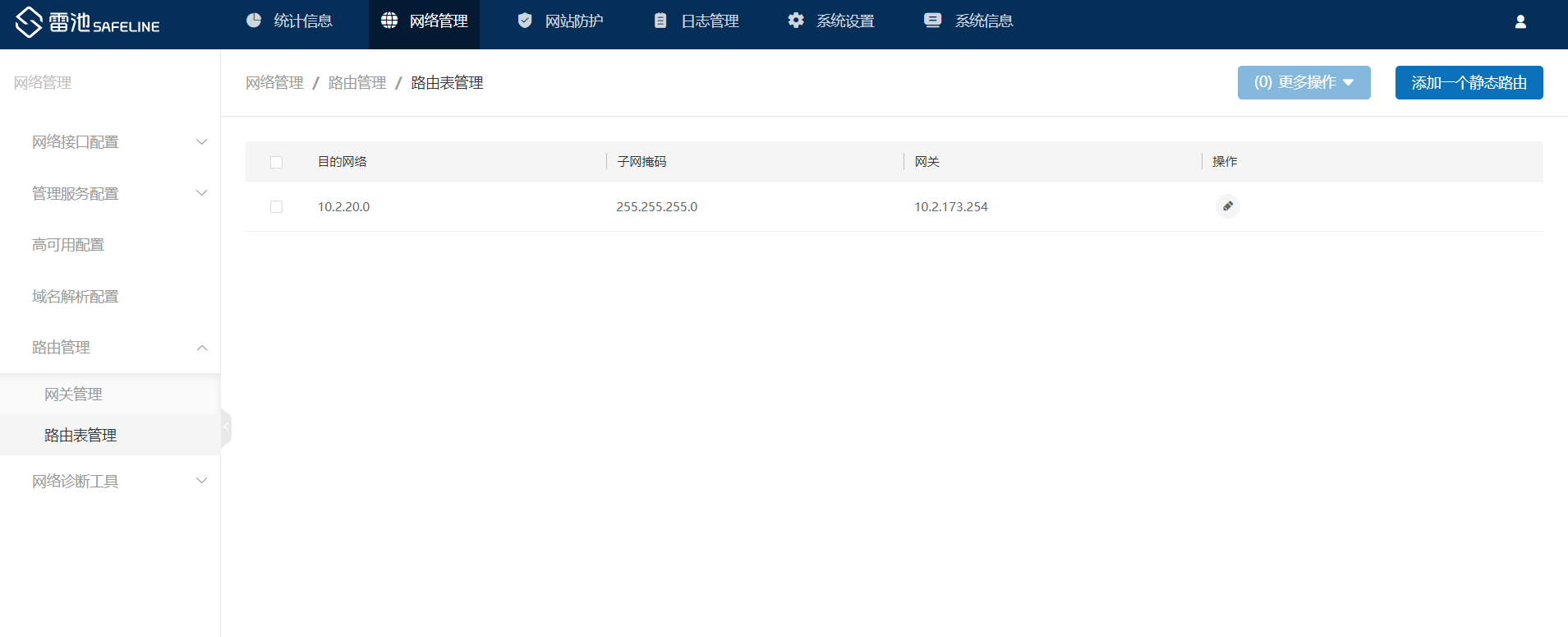Toggle the select-all checkbox in table header
1568x637 pixels.
276,162
